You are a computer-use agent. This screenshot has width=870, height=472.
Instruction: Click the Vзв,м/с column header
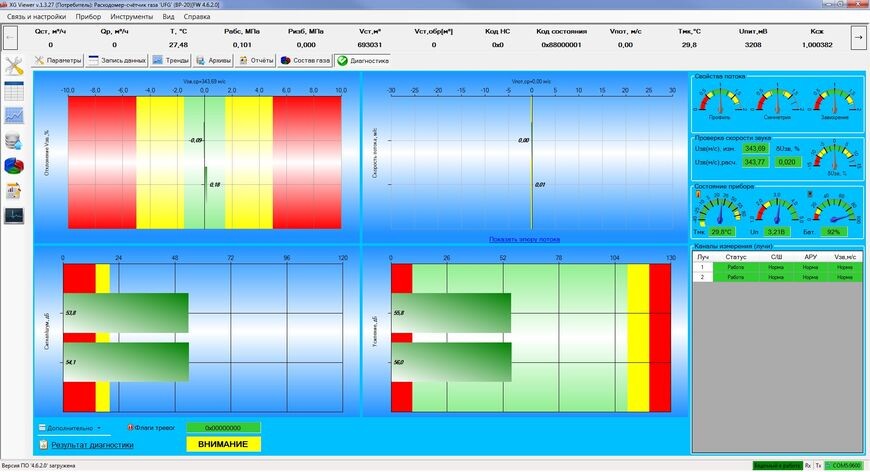coord(845,257)
